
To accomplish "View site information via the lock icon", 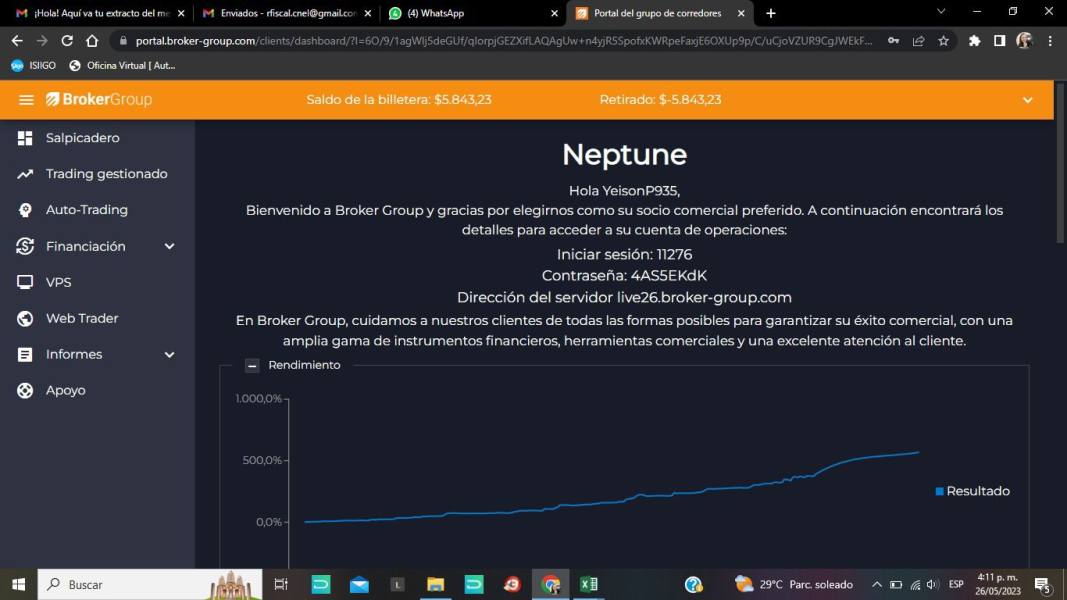I will tap(123, 41).
